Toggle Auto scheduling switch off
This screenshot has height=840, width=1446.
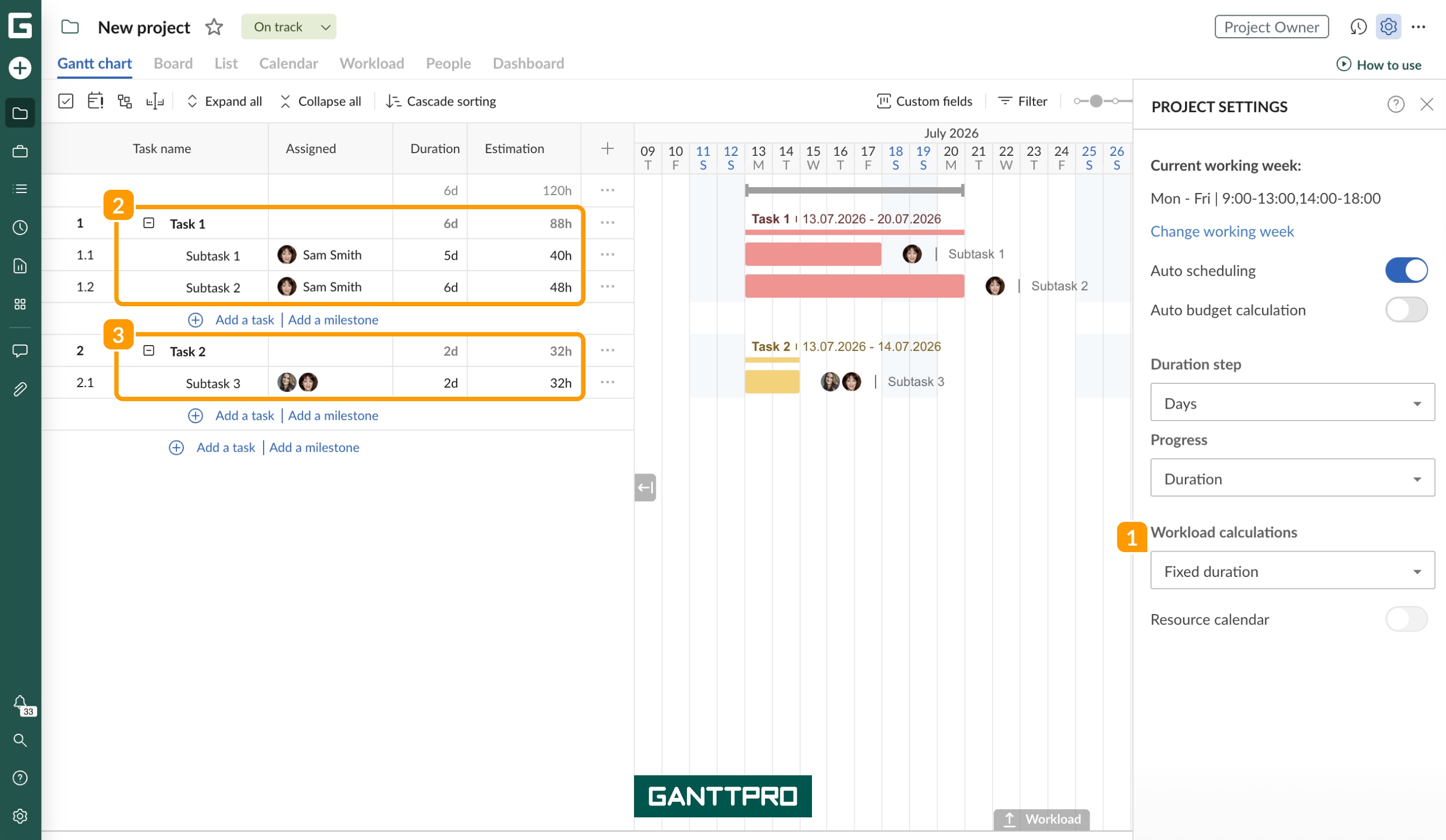[x=1406, y=270]
